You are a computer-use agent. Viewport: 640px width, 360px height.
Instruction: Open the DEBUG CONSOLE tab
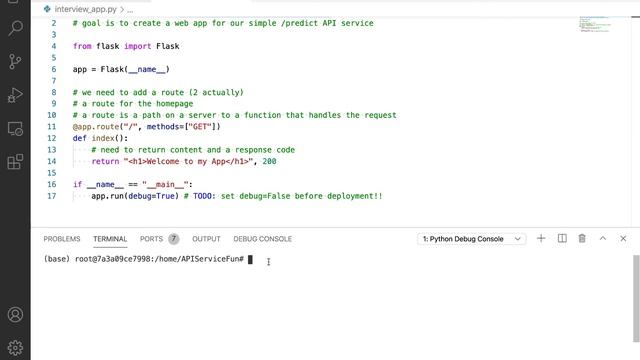click(262, 239)
